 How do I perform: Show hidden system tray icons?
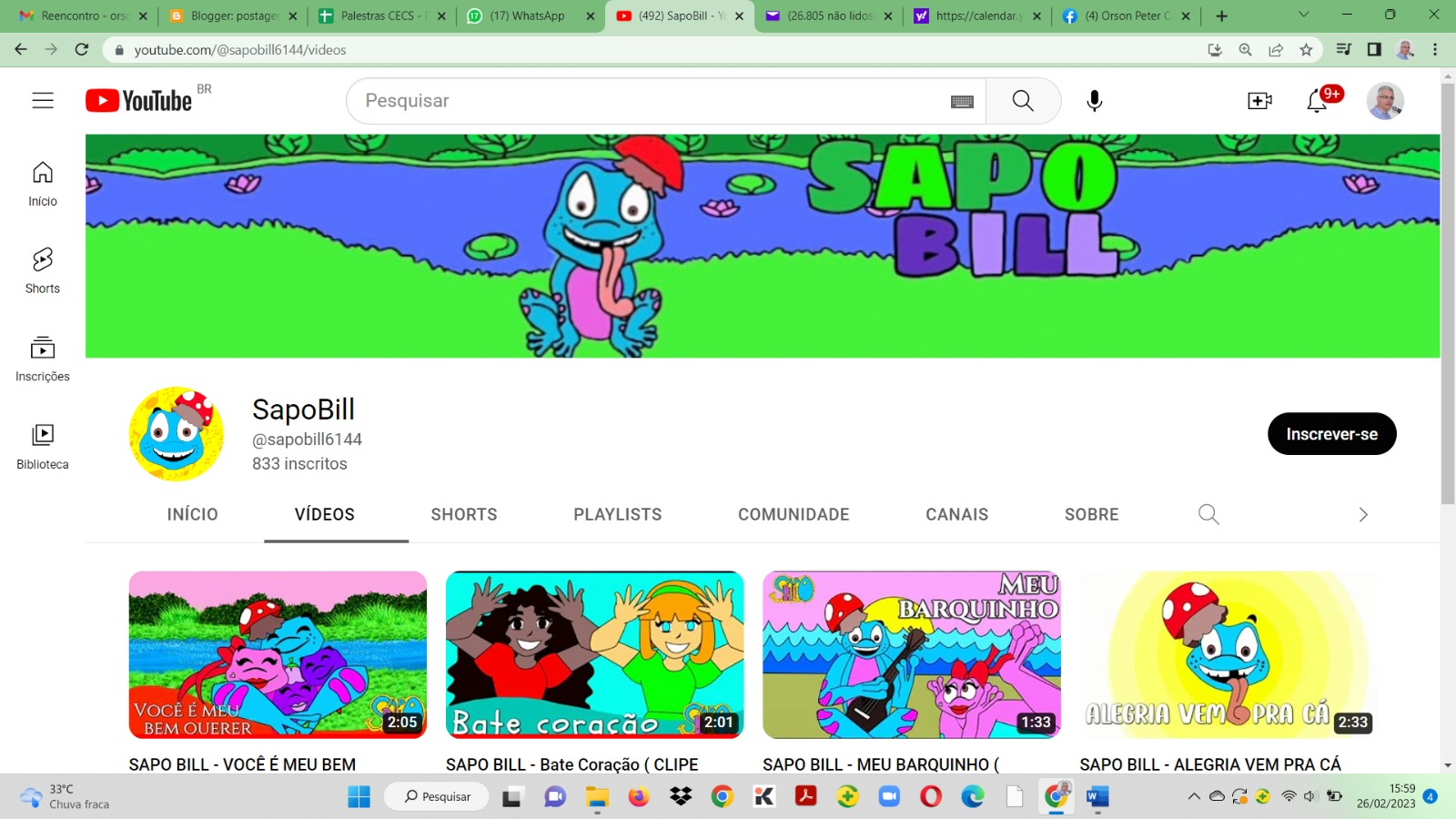1194,796
